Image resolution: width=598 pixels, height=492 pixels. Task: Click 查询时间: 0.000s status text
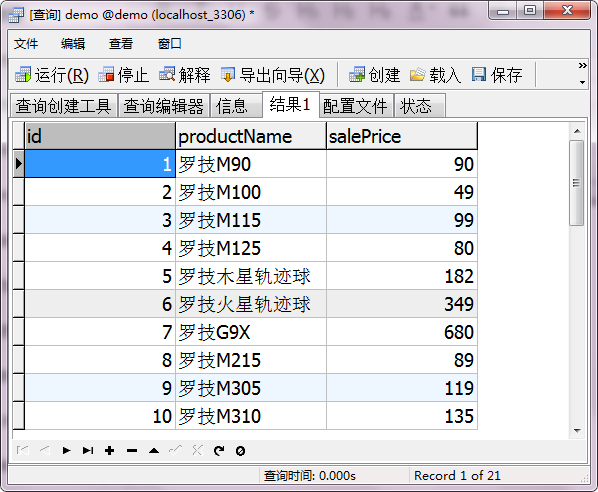coord(310,476)
